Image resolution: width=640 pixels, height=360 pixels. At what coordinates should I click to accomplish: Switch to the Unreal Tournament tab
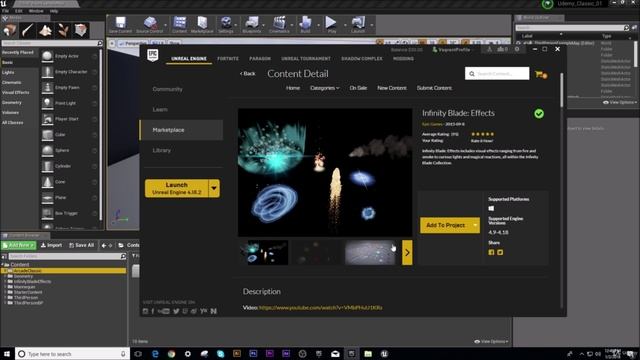[306, 59]
